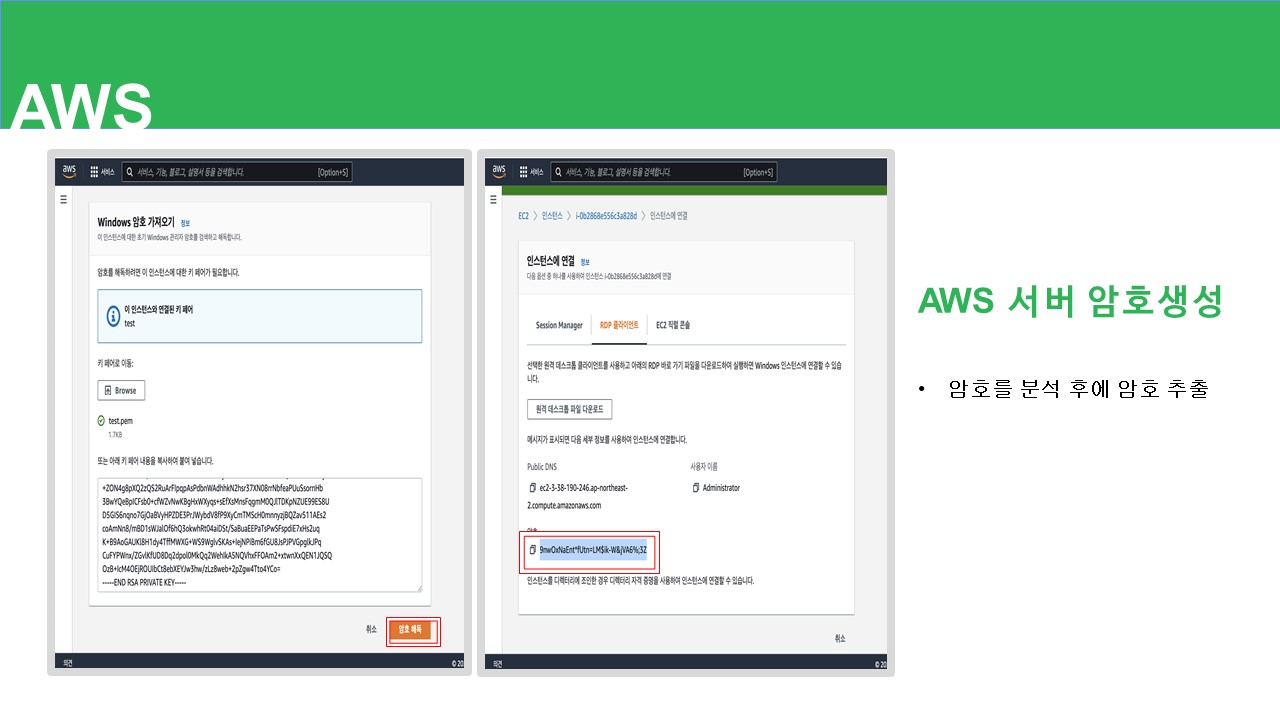The image size is (1280, 720).
Task: Click 취소 in the connect to instance screen
Action: 840,638
